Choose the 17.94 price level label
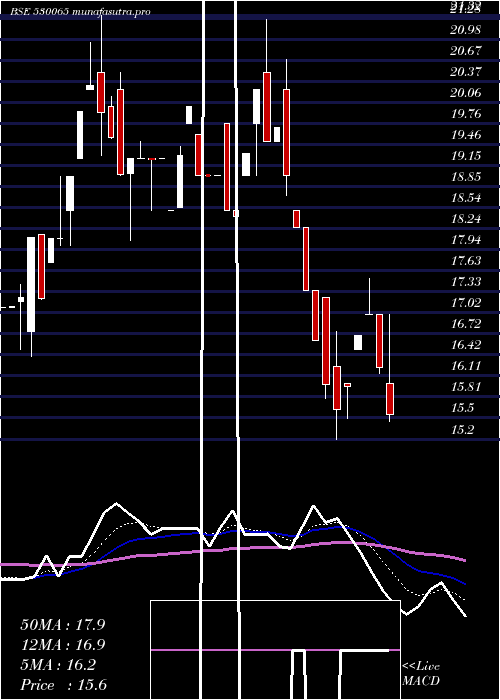 coord(466,240)
